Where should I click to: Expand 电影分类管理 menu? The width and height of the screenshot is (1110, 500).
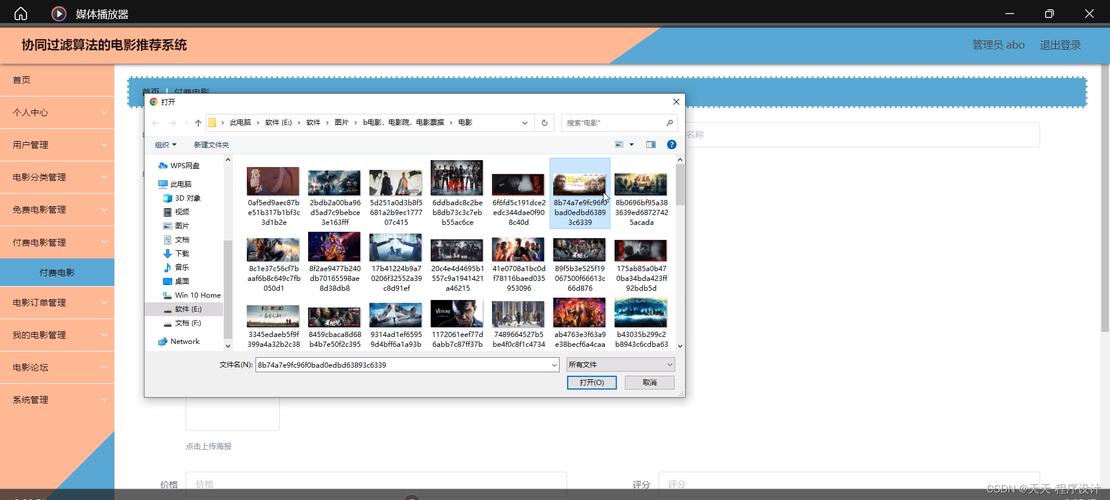[x=57, y=177]
